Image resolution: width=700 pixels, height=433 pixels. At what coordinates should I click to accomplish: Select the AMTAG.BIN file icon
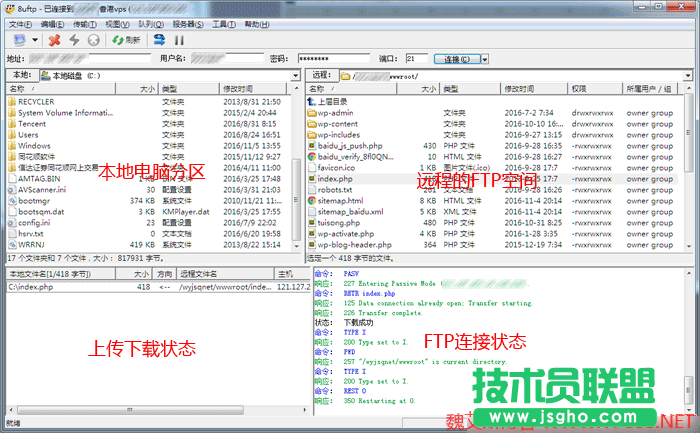pos(12,179)
